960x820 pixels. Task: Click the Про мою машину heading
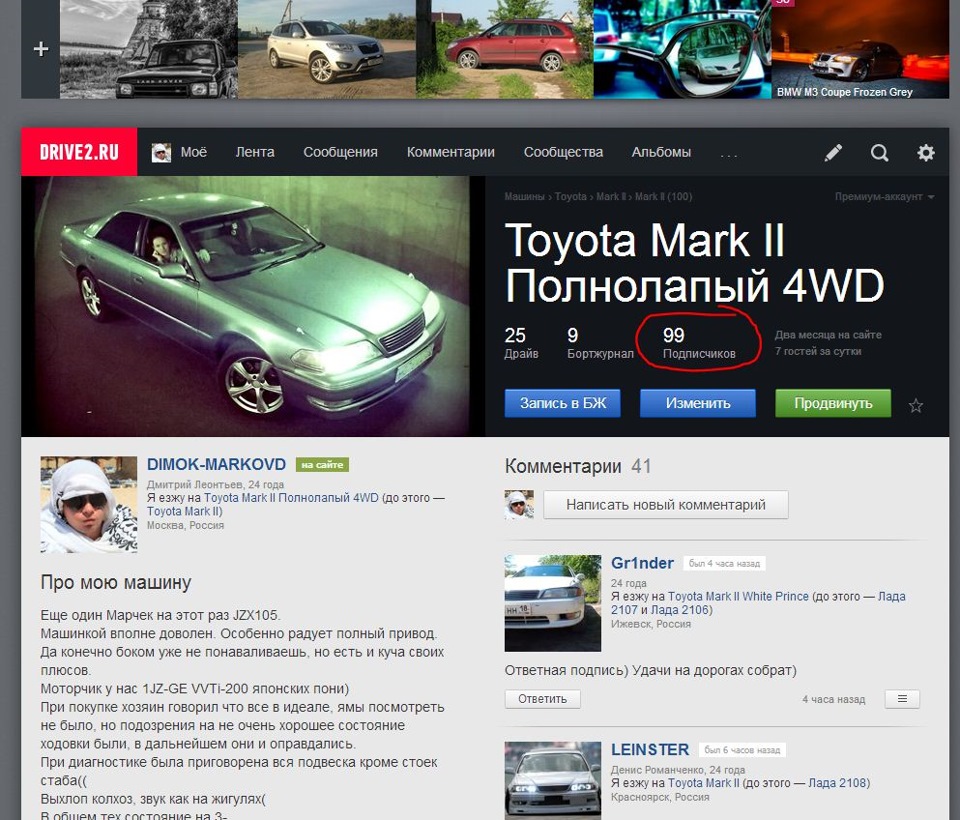(116, 582)
